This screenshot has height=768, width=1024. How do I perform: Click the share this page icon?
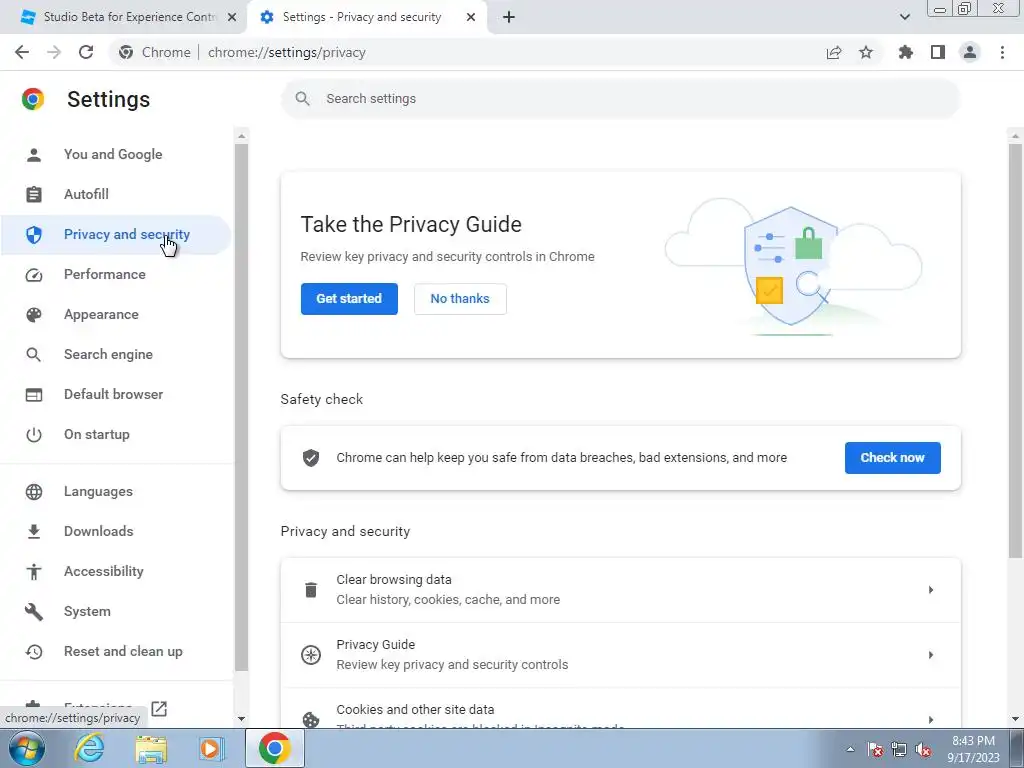tap(834, 52)
